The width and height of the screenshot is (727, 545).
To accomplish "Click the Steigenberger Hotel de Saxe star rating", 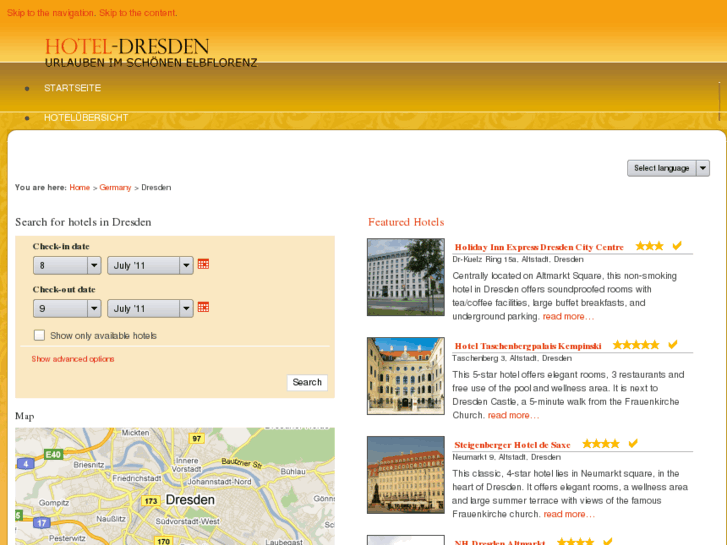I will [600, 444].
